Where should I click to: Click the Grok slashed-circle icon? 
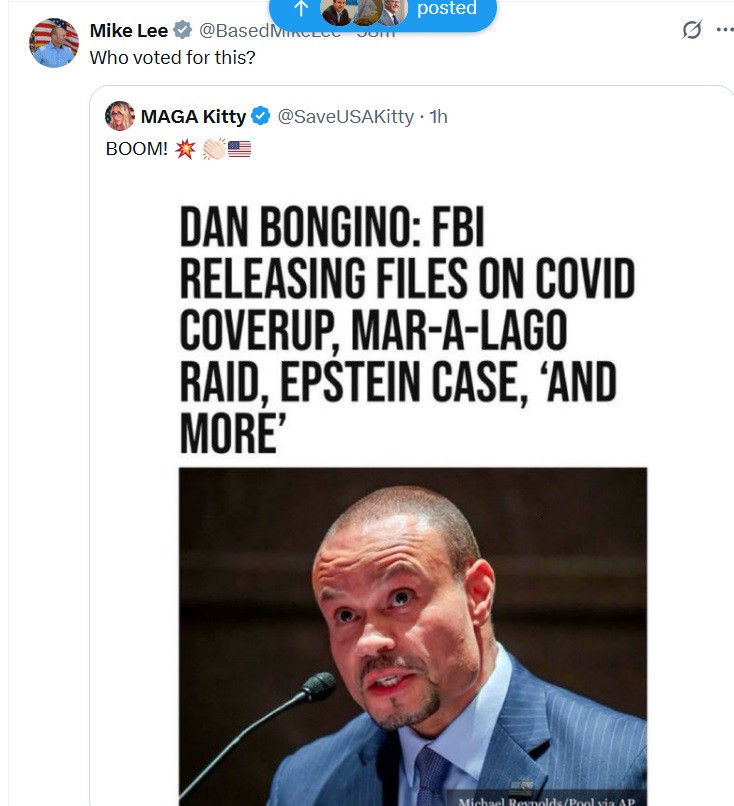click(692, 30)
